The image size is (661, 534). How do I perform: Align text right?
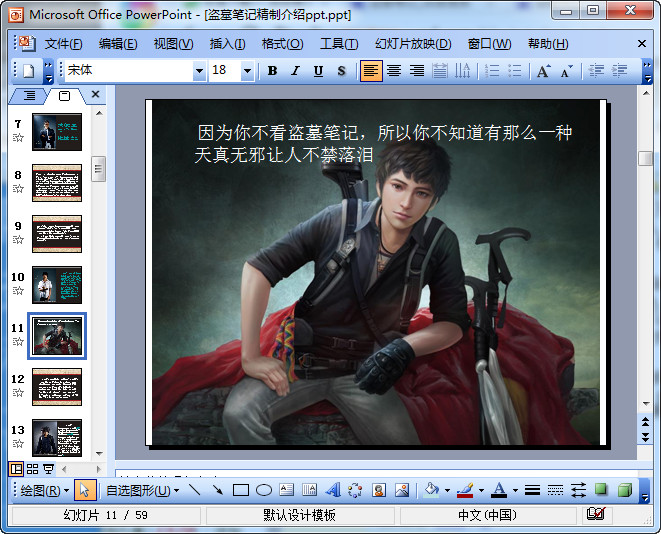[417, 70]
